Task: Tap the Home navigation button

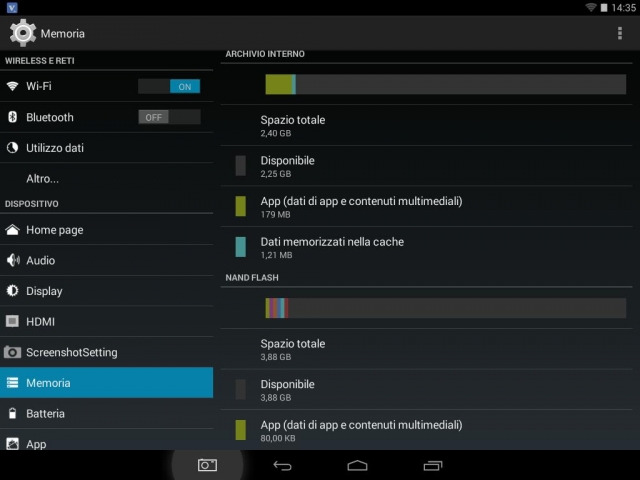Action: click(358, 465)
